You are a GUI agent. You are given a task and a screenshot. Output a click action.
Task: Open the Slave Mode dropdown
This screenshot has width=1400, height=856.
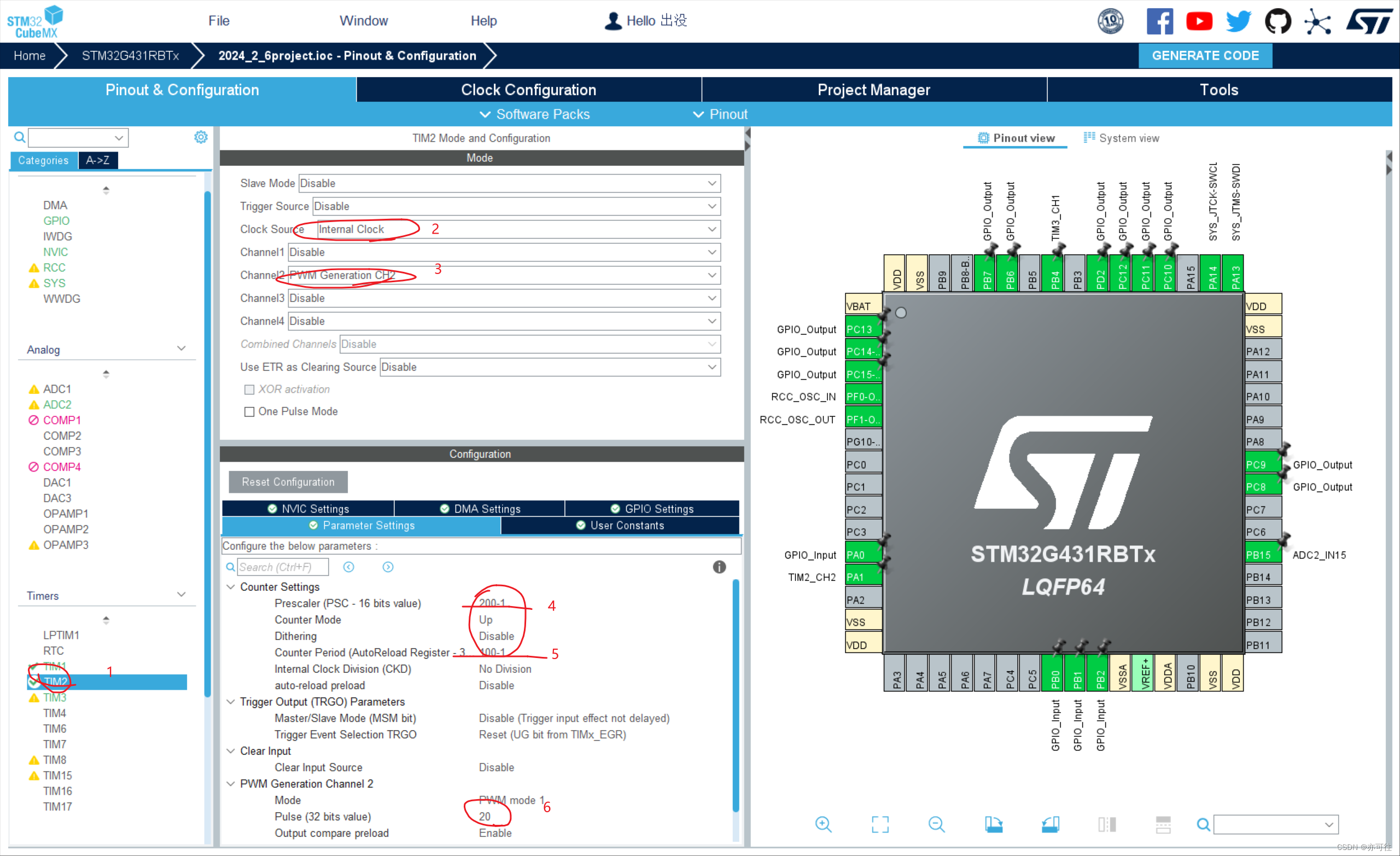point(509,183)
